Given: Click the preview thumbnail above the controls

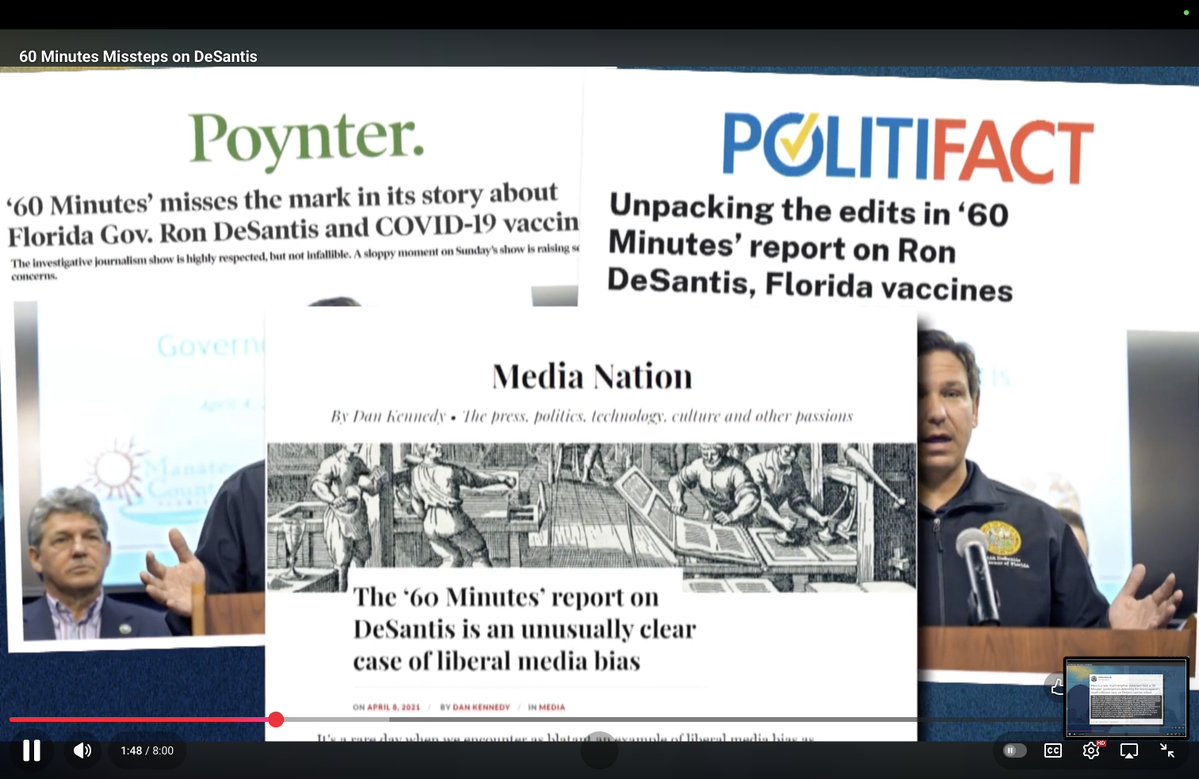Looking at the screenshot, I should pyautogui.click(x=1126, y=697).
